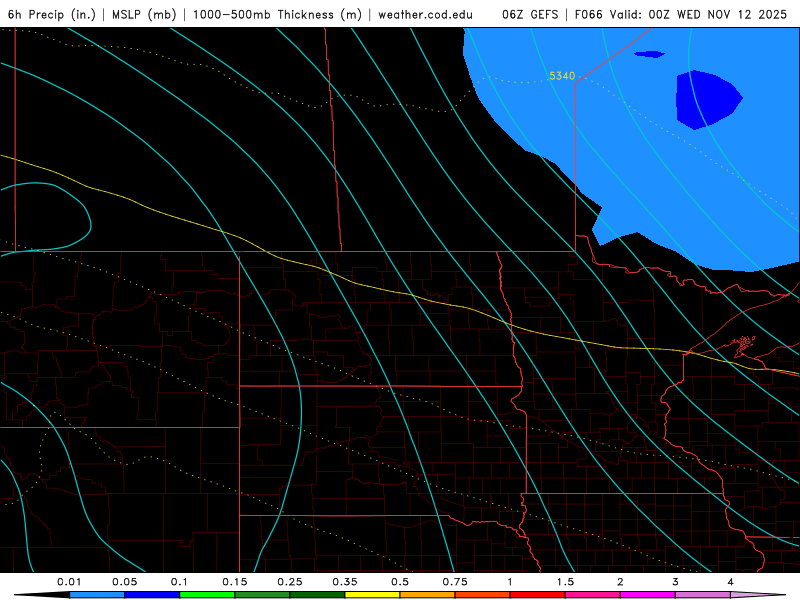Pick the red 1 inch precip swatch

(x=538, y=595)
